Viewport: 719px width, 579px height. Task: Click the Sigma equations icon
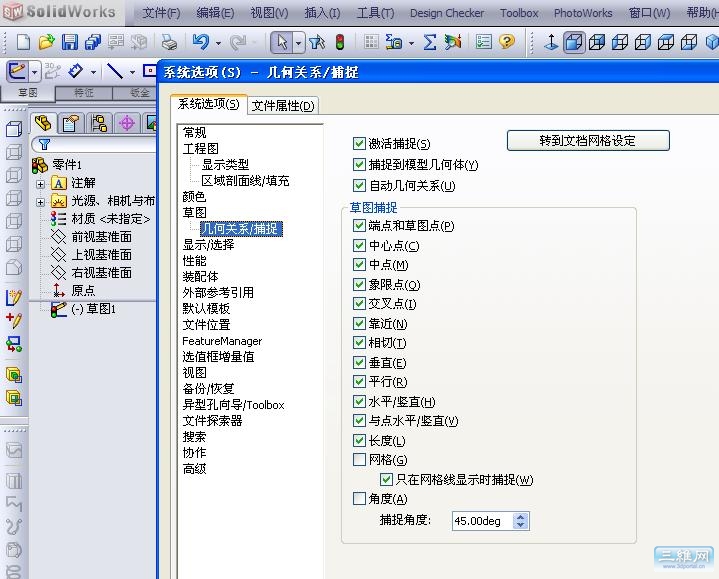430,42
